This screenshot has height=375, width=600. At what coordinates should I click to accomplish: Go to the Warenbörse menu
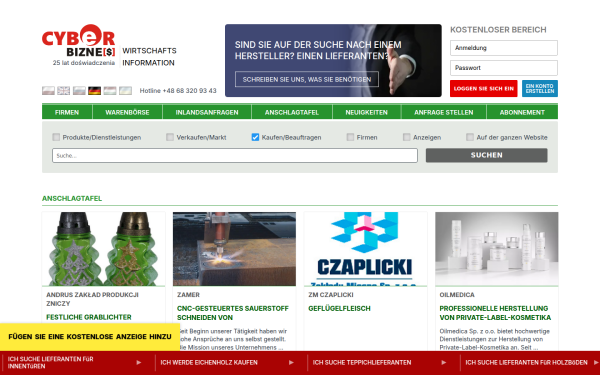(x=127, y=112)
